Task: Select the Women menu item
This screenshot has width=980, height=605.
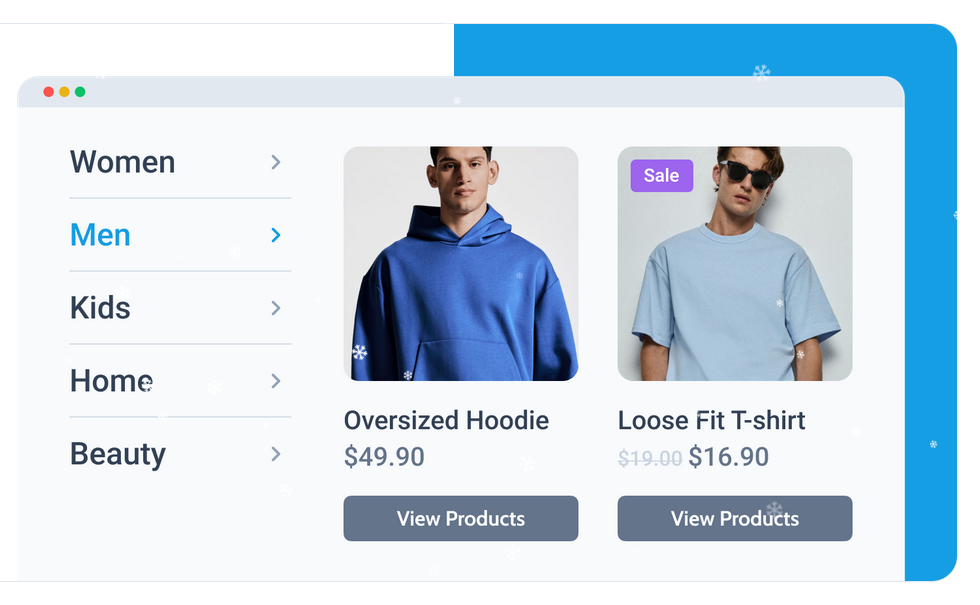Action: coord(123,162)
